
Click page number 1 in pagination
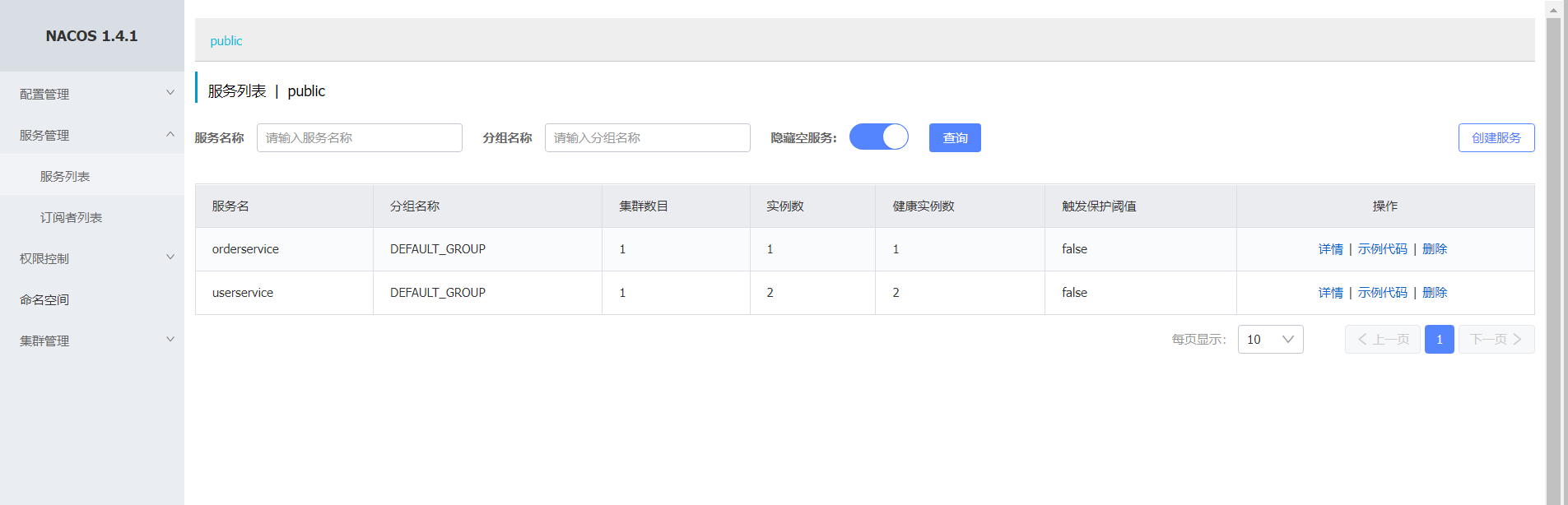[1439, 340]
